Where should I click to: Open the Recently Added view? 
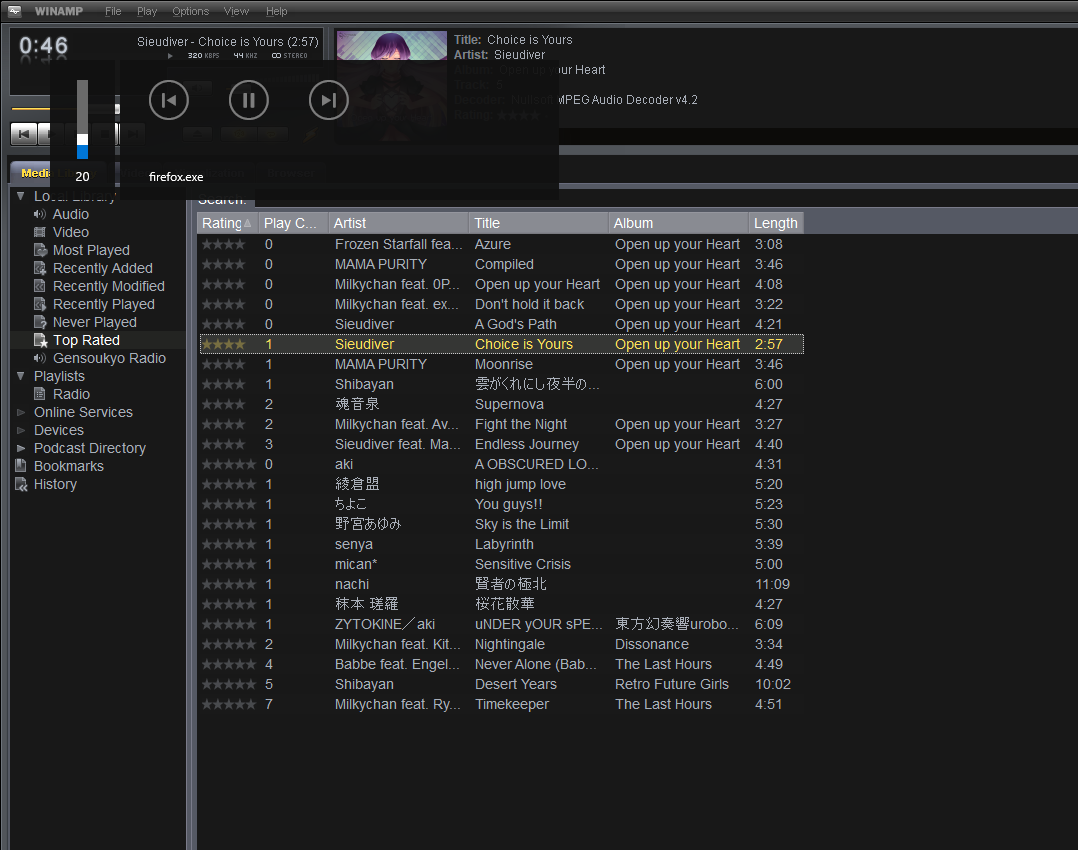click(x=102, y=268)
